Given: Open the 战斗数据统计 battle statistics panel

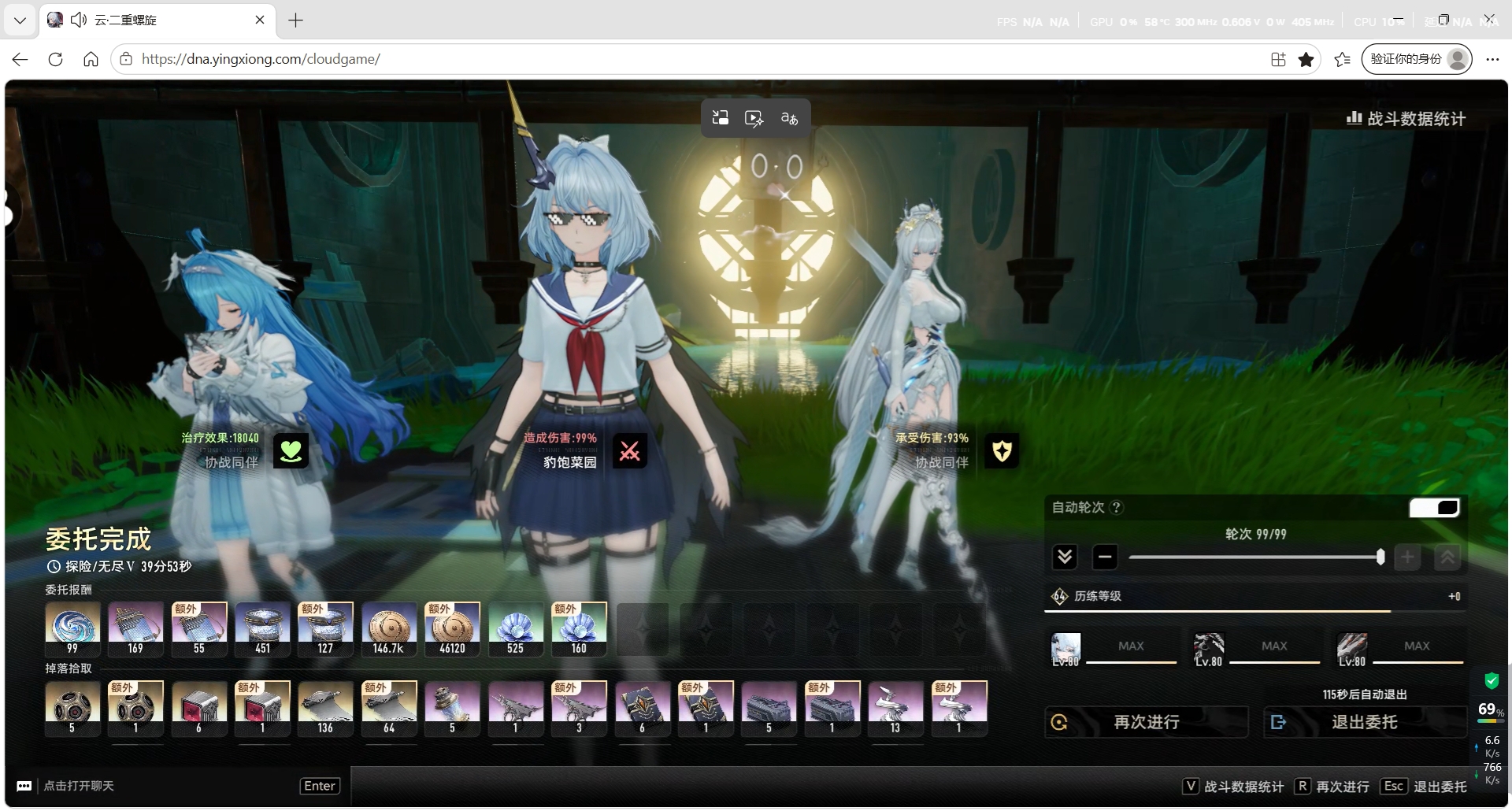Looking at the screenshot, I should tap(1406, 119).
